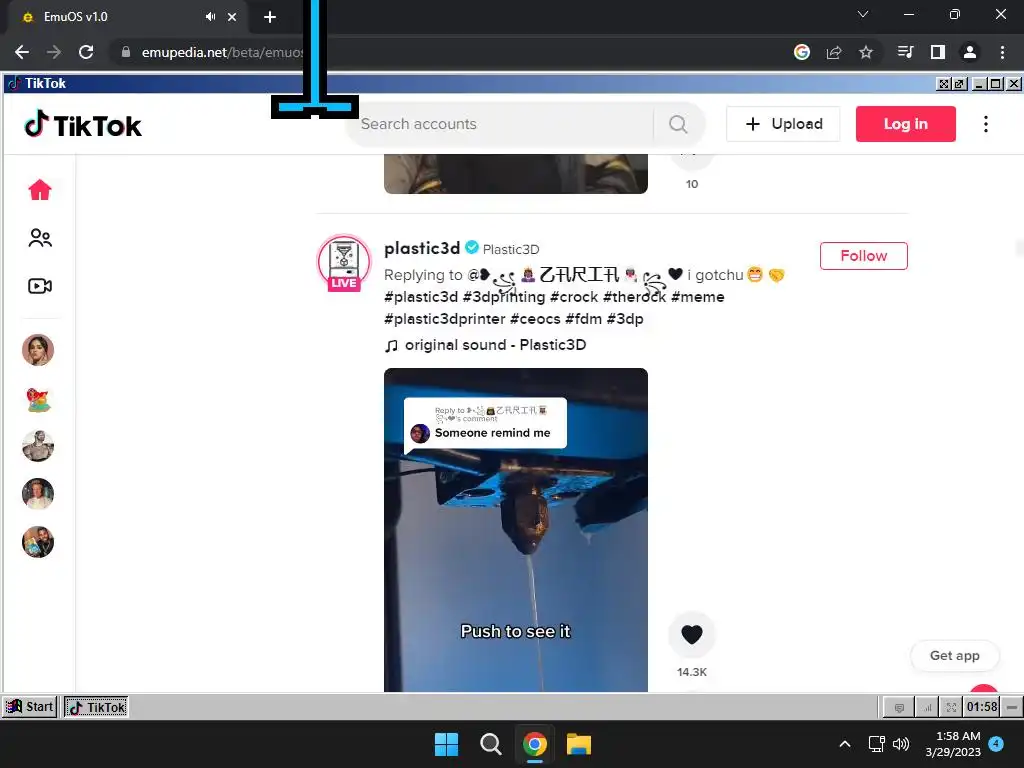Open the #plastic3d hashtag
Viewport: 1024px width, 768px height.
421,297
